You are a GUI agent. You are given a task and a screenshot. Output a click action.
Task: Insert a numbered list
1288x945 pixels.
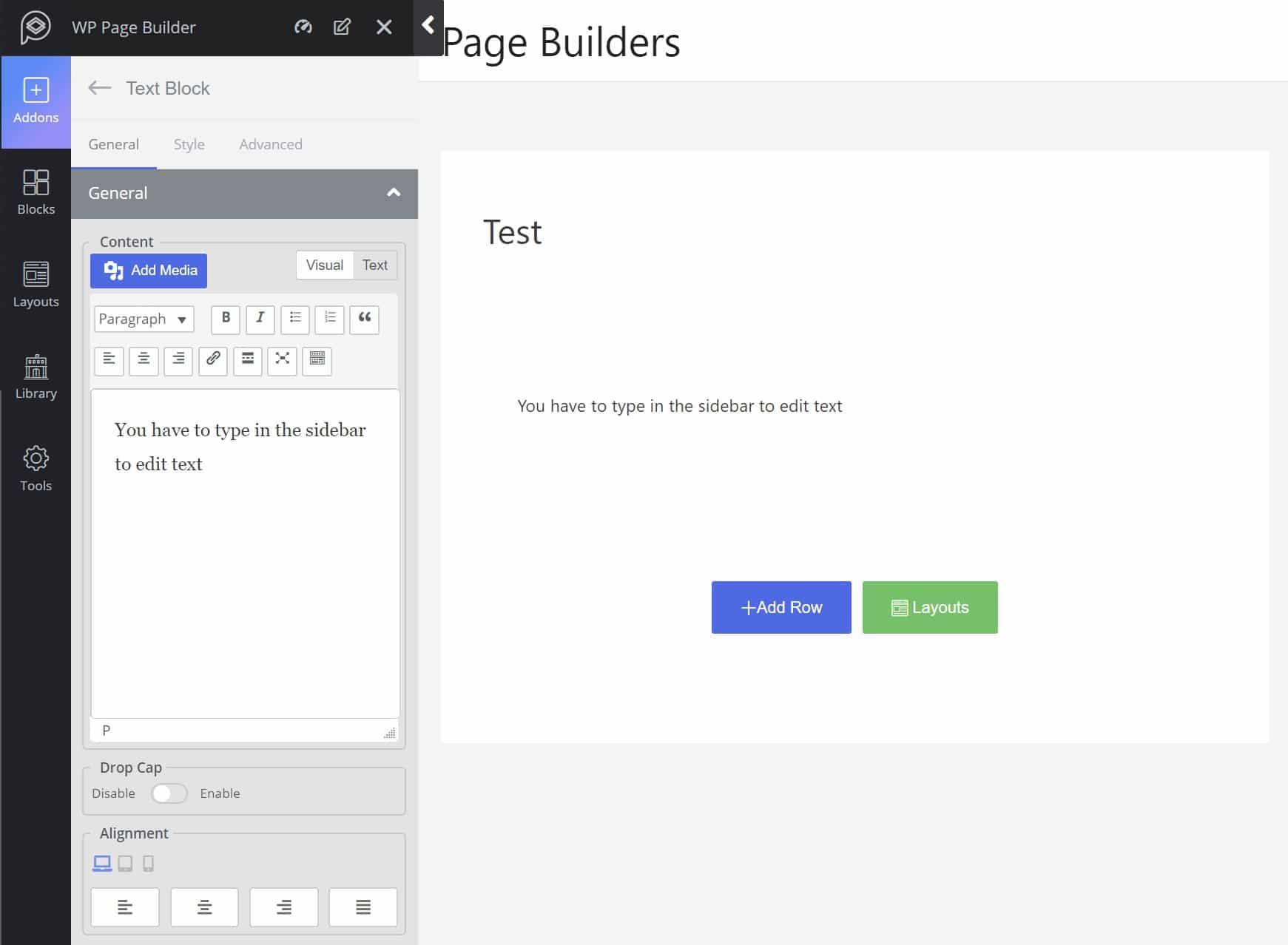(x=329, y=319)
